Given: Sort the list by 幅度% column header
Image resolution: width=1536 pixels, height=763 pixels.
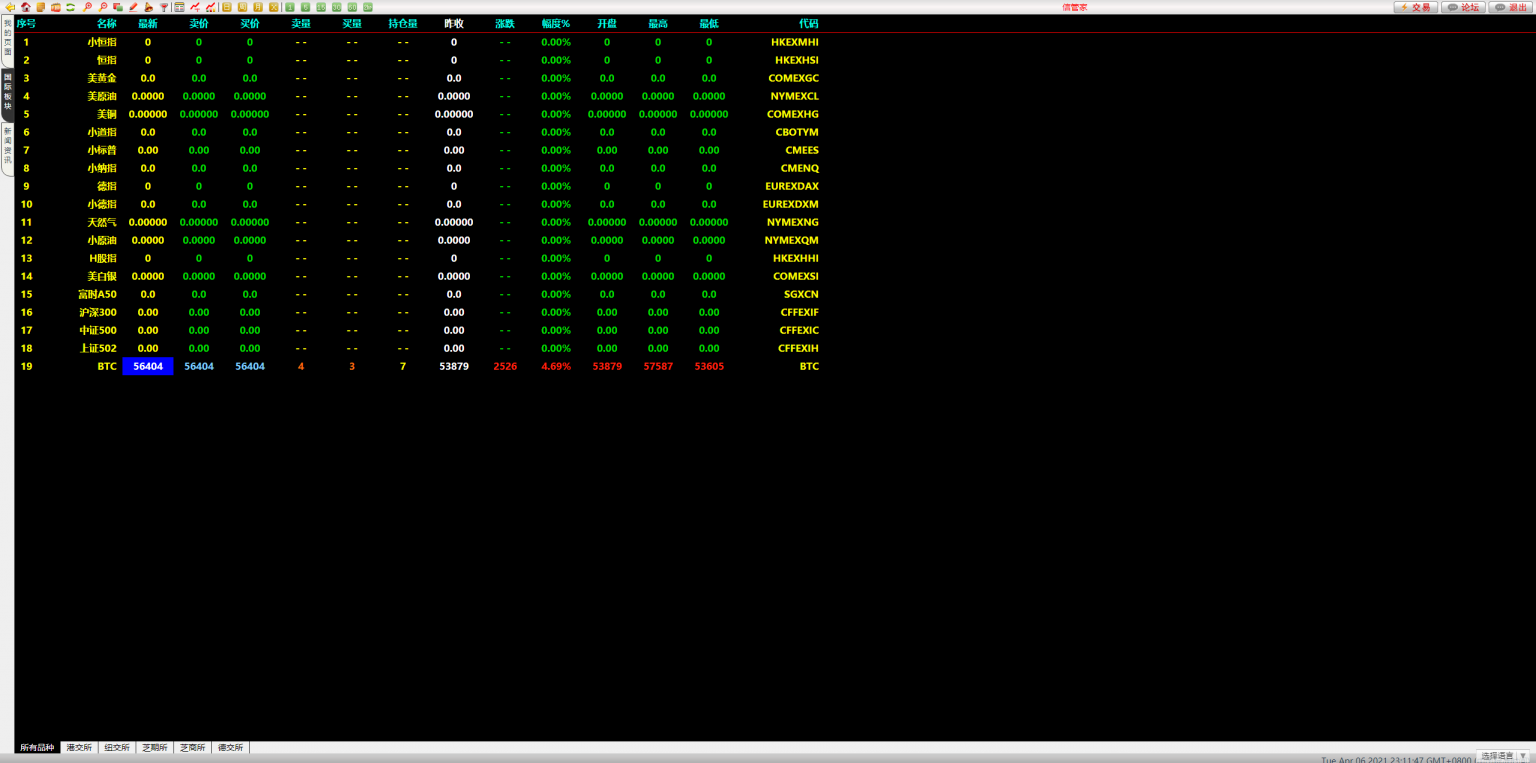Looking at the screenshot, I should coord(555,24).
